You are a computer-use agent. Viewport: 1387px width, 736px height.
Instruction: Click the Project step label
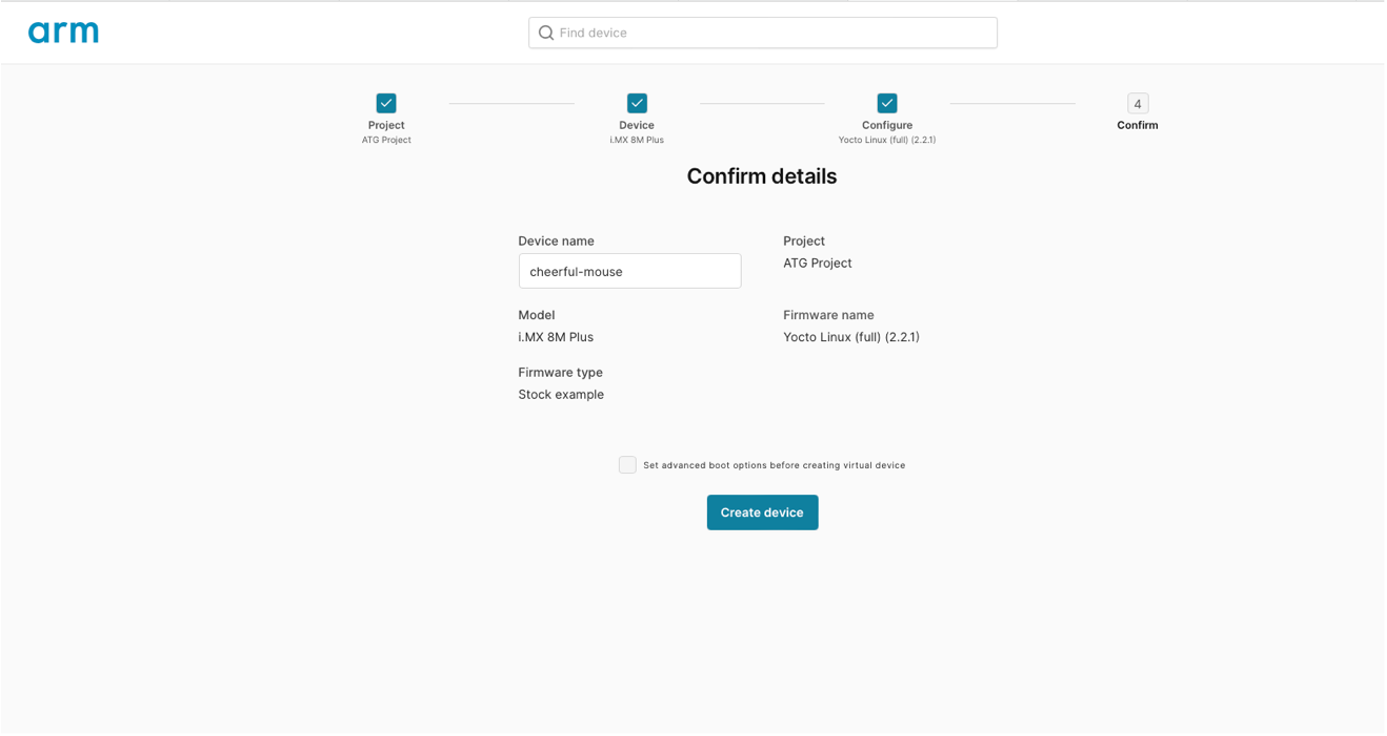(386, 126)
